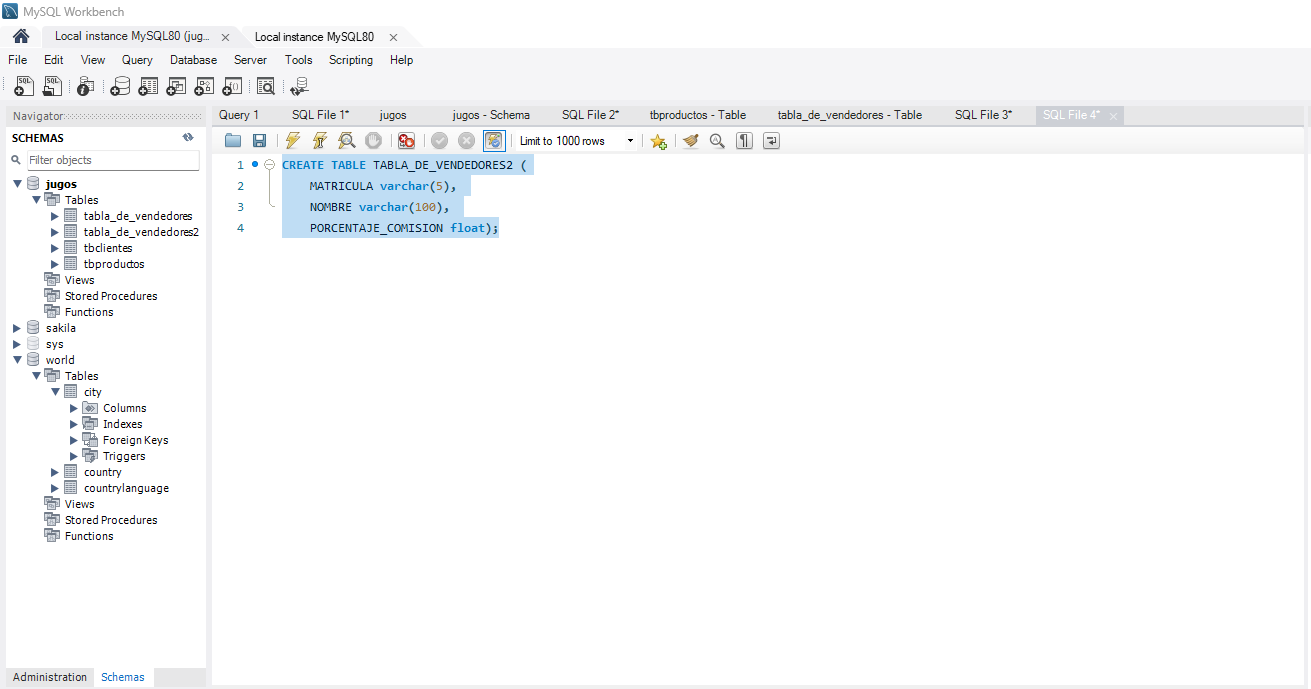The height and width of the screenshot is (689, 1311).
Task: Click the PORCENTAJE_COMISION text in editor
Action: (376, 228)
